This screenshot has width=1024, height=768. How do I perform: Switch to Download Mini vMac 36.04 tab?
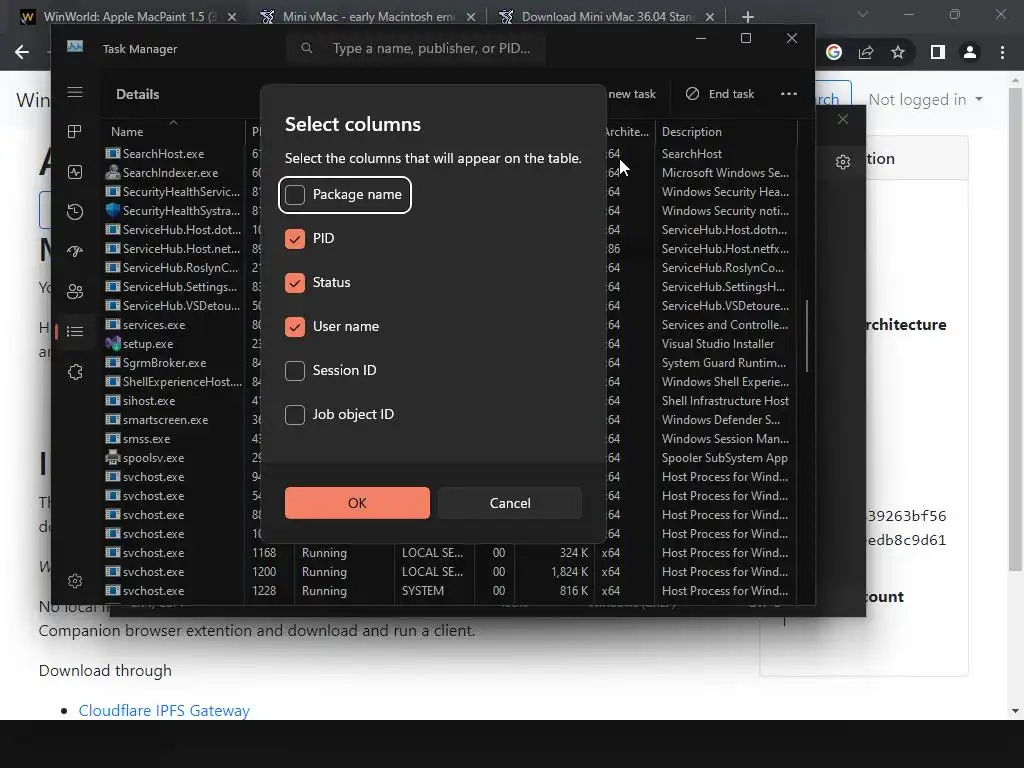pyautogui.click(x=608, y=17)
